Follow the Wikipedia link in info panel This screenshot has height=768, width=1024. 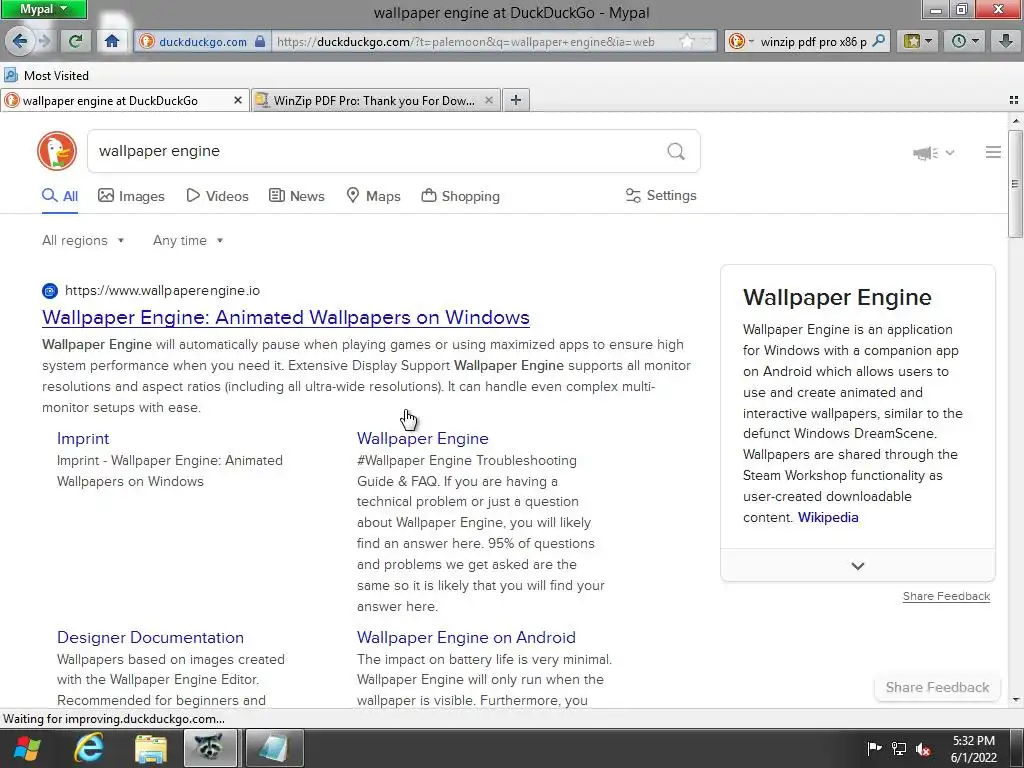point(828,517)
